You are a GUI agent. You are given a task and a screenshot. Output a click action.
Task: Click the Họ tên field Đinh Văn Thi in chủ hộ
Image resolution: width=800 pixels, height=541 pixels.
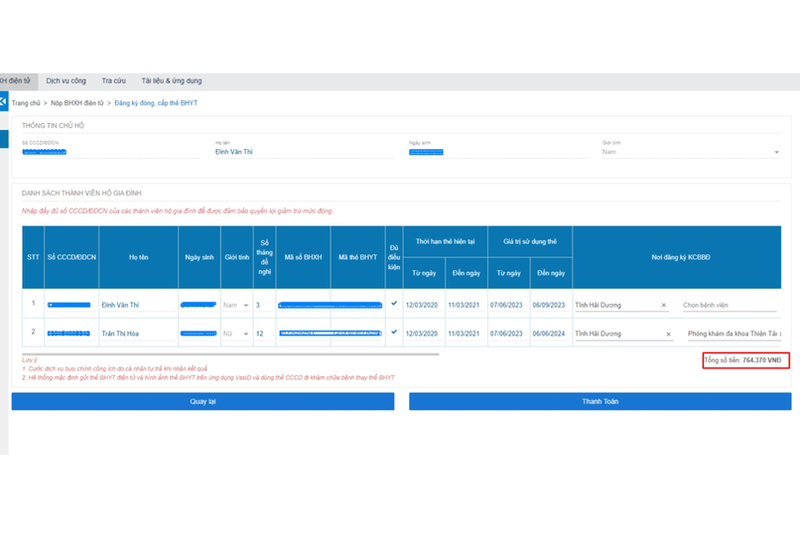tap(304, 152)
